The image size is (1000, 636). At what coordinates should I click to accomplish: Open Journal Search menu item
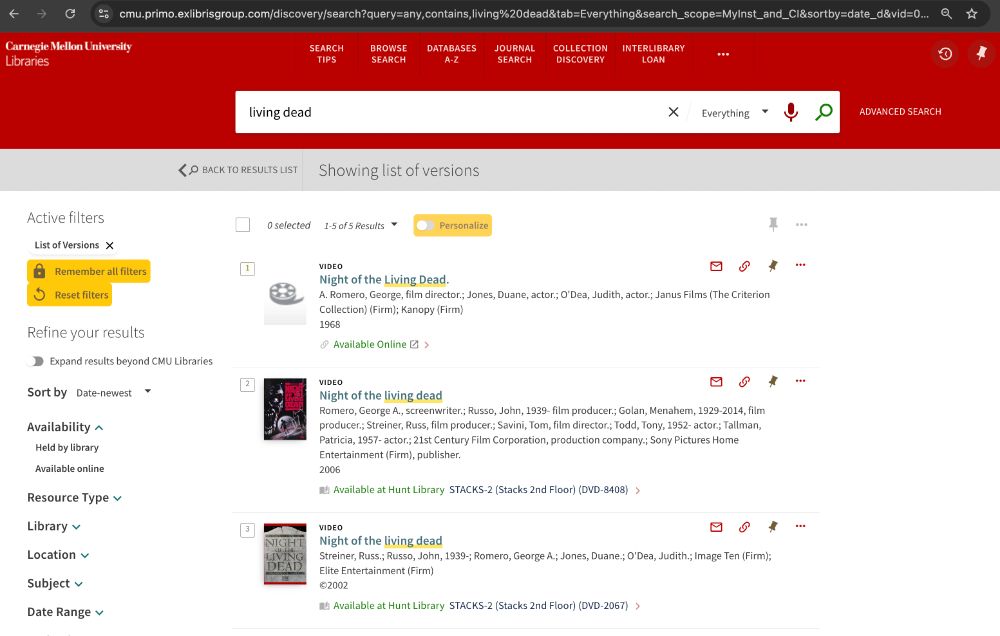pos(515,54)
